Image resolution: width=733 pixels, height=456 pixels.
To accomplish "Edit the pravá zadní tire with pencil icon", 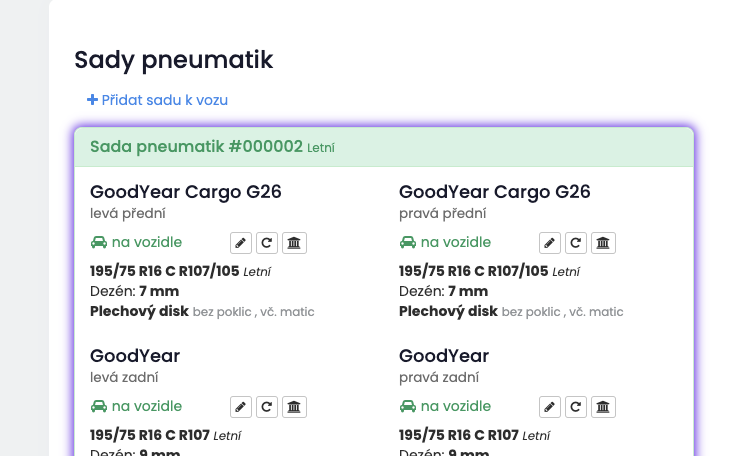I will click(550, 407).
